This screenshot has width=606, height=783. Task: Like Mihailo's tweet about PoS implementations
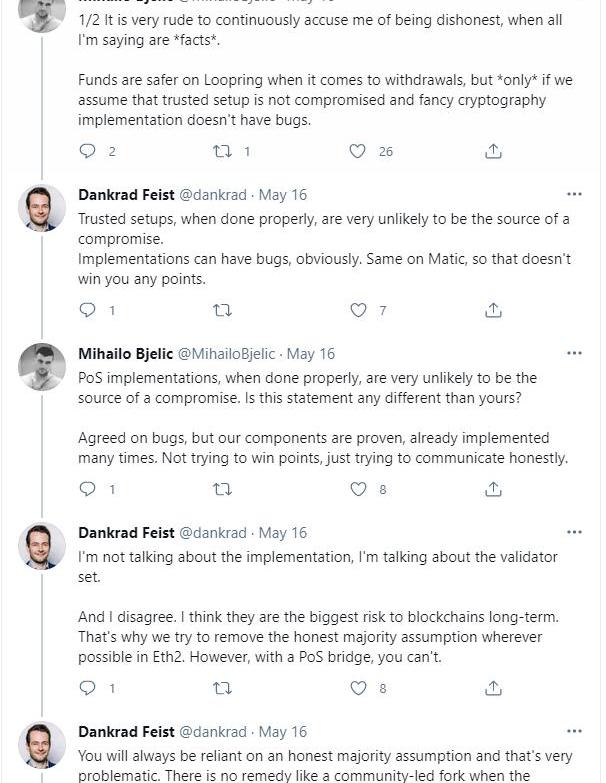point(357,489)
